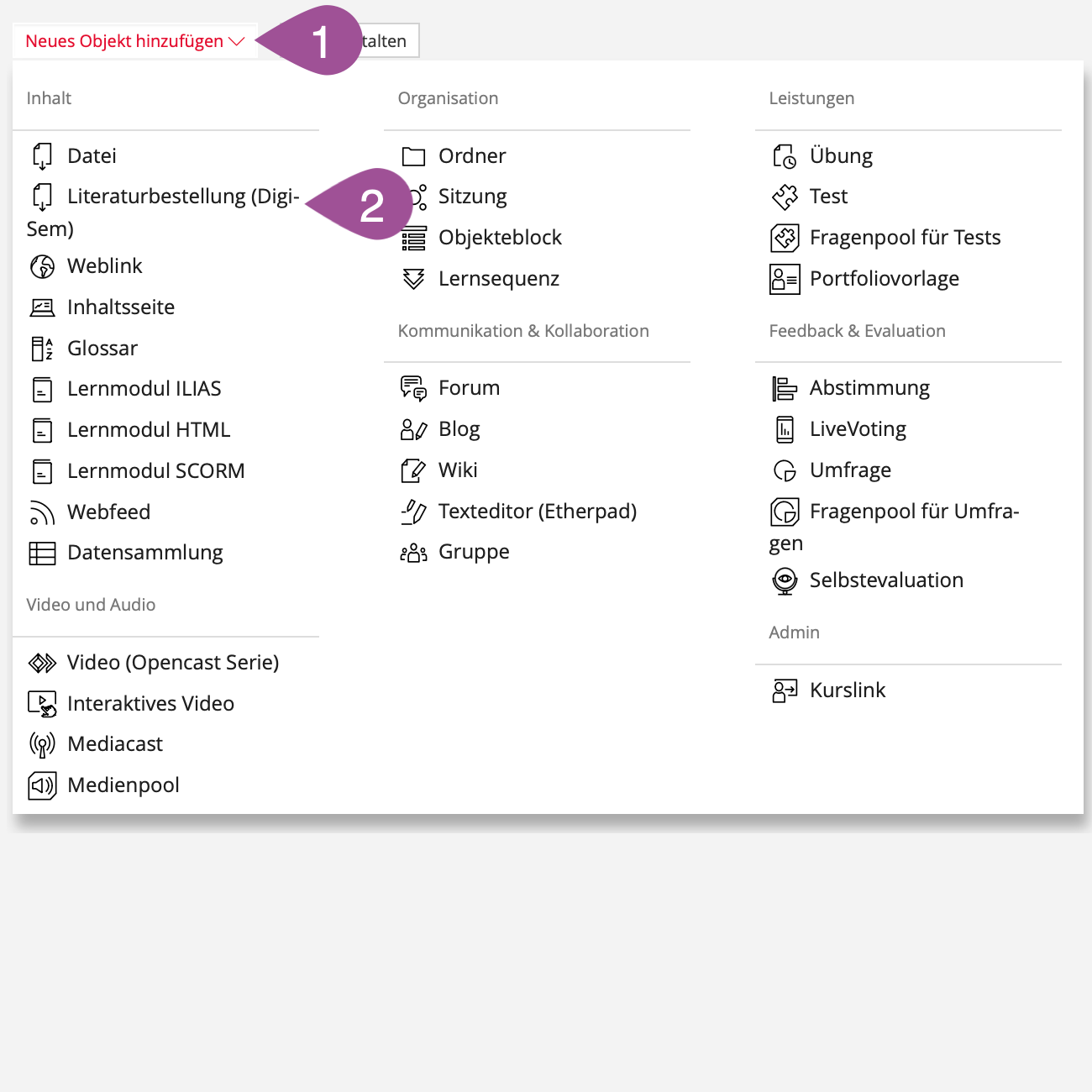Viewport: 1092px width, 1092px height.
Task: Click the Glossar A-Z icon
Action: pos(42,349)
